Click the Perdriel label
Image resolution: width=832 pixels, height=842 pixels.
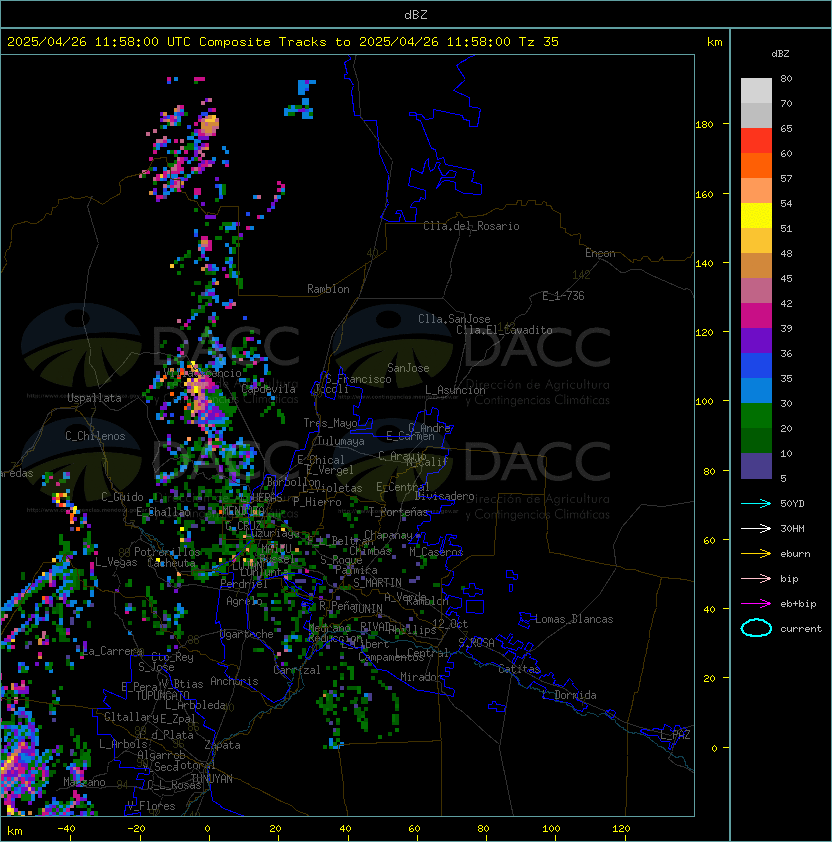tap(244, 584)
